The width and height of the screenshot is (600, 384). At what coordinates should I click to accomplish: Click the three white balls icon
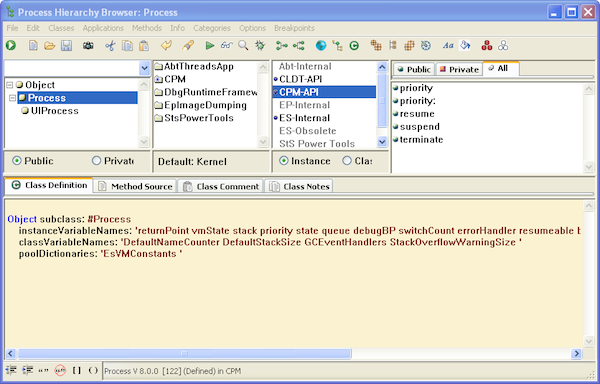coord(503,46)
